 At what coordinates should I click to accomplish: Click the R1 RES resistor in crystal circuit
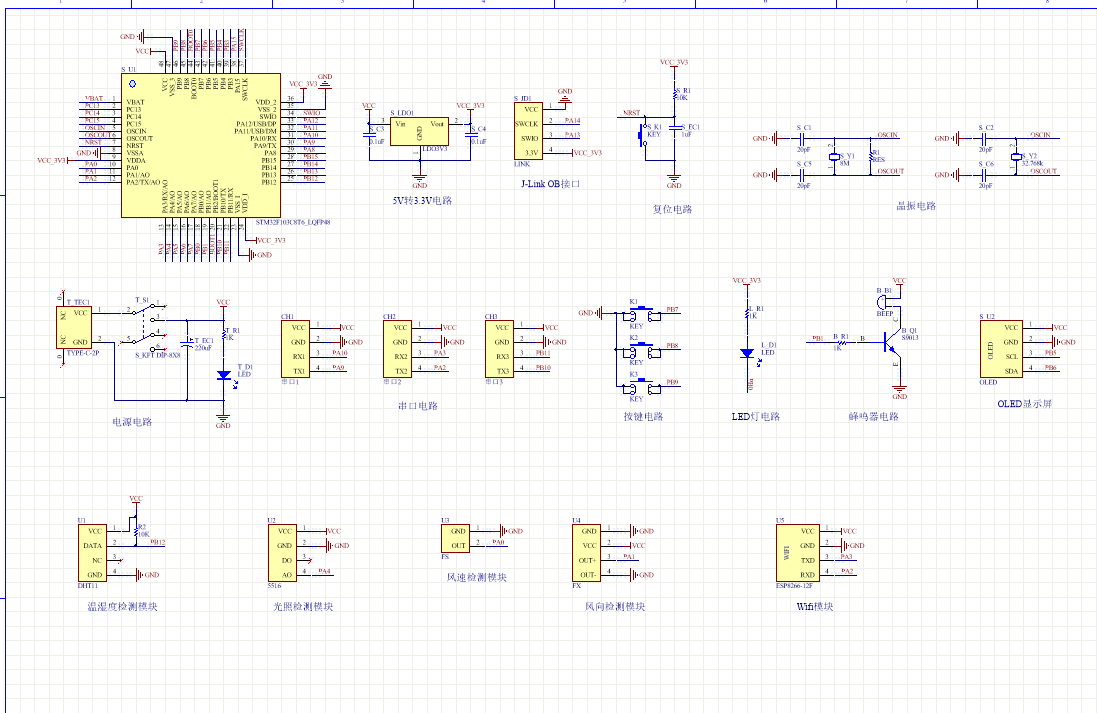871,156
